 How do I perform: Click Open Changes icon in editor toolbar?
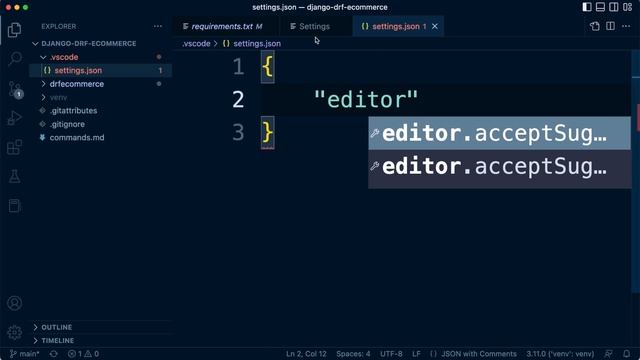pos(595,26)
